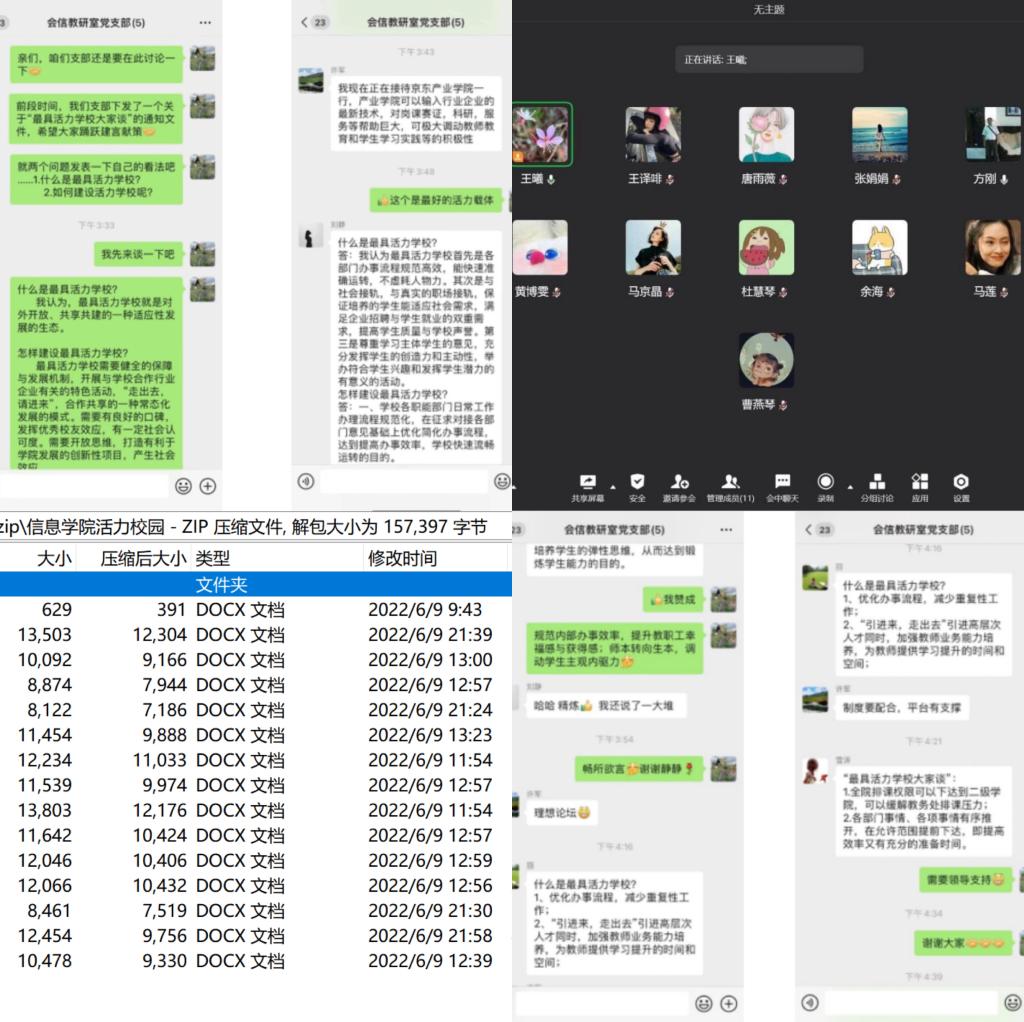Click the 共享屏幕 share screen icon
This screenshot has height=1022, width=1024.
587,482
